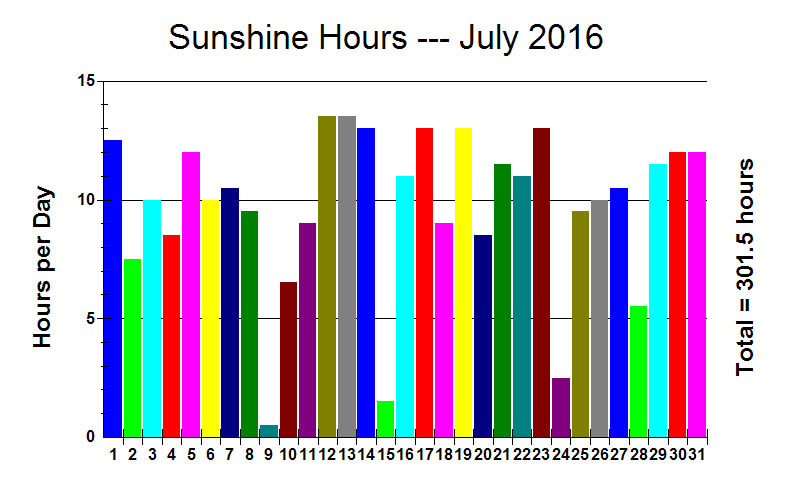
Task: Click the 'Total = 301.5 hours' label
Action: tap(745, 267)
